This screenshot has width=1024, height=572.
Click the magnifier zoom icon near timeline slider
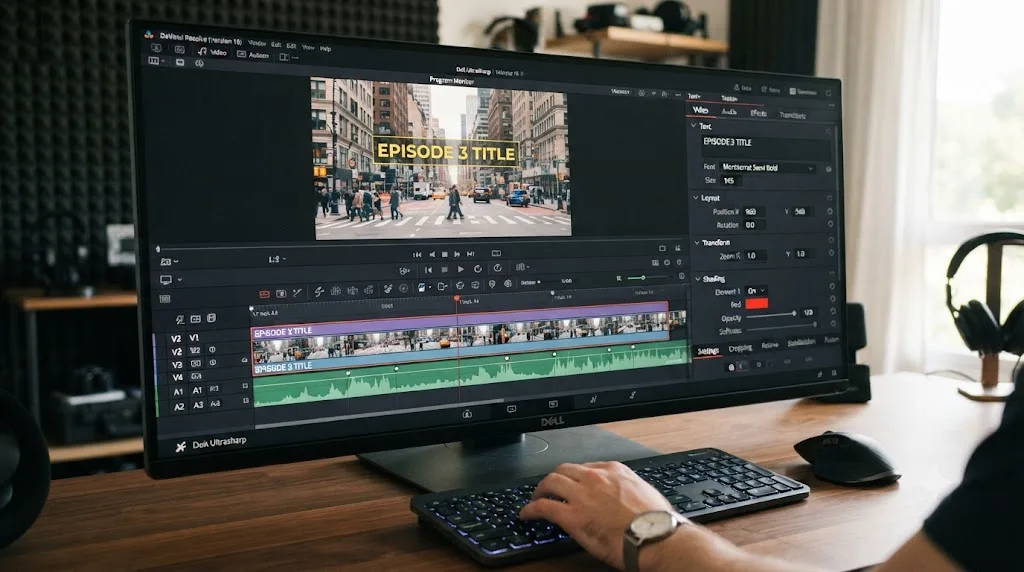(x=618, y=279)
